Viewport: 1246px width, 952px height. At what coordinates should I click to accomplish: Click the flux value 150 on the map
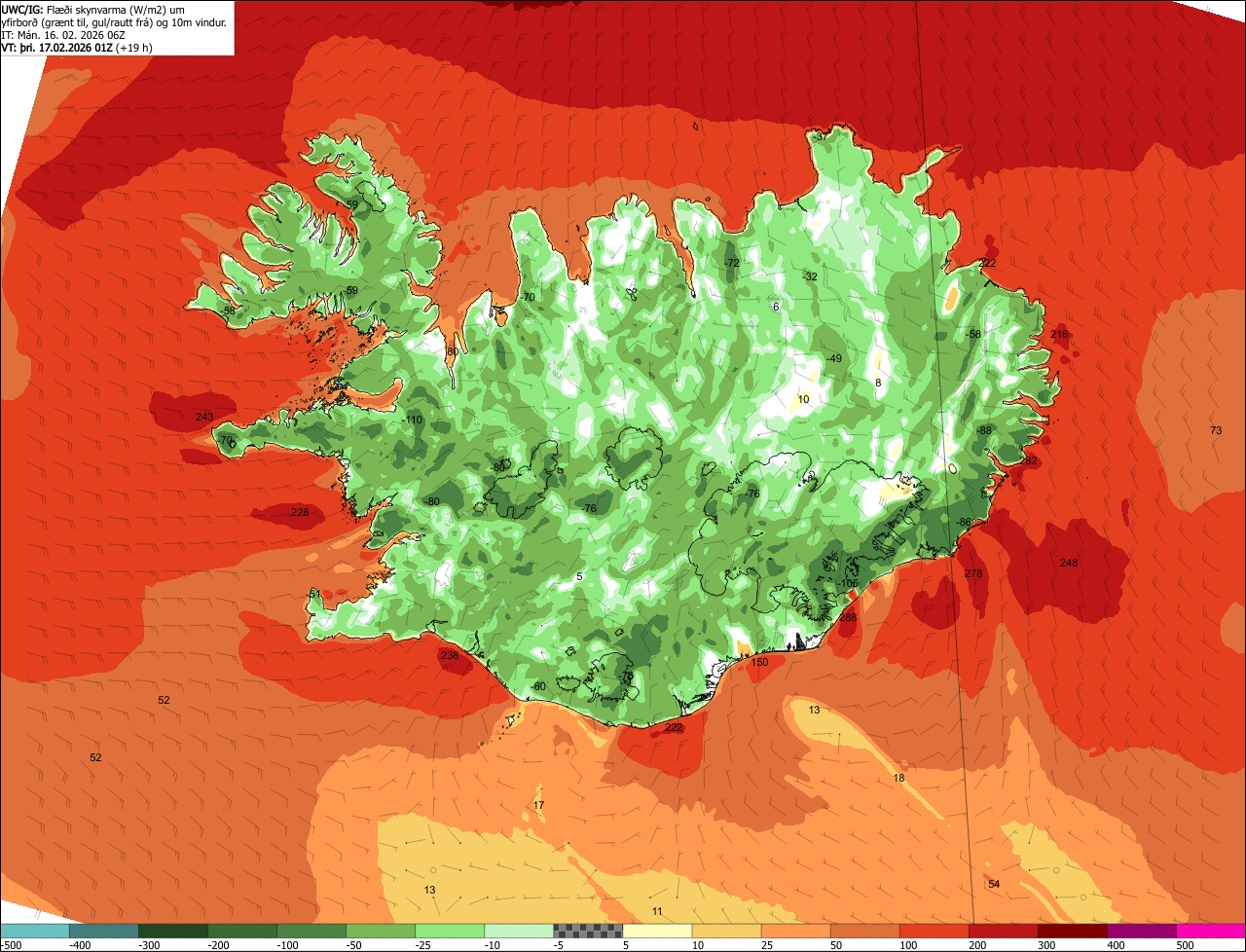tap(759, 663)
